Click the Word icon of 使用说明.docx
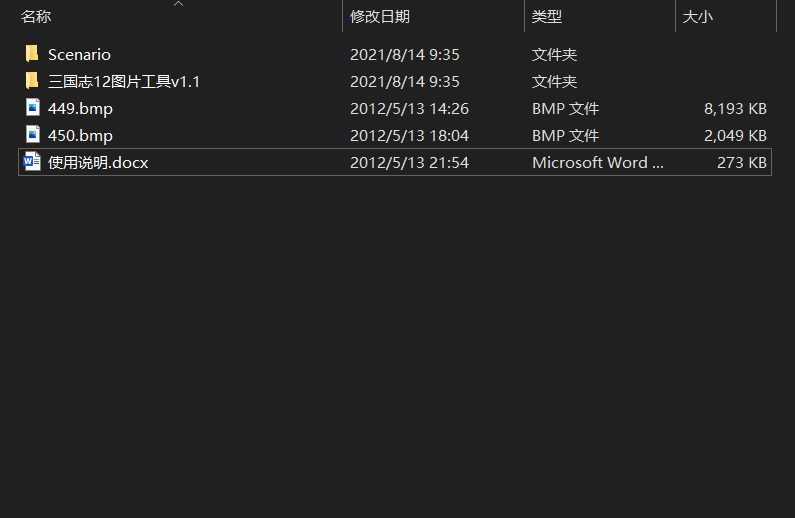The image size is (795, 518). pyautogui.click(x=32, y=162)
